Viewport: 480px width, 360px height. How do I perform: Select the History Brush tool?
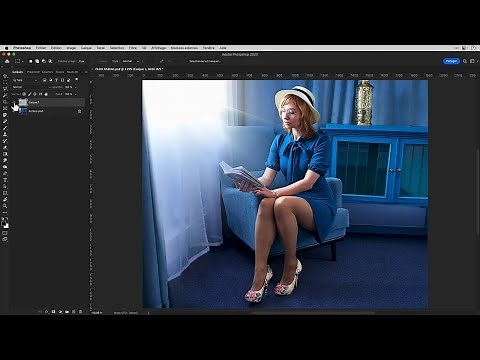(x=5, y=141)
